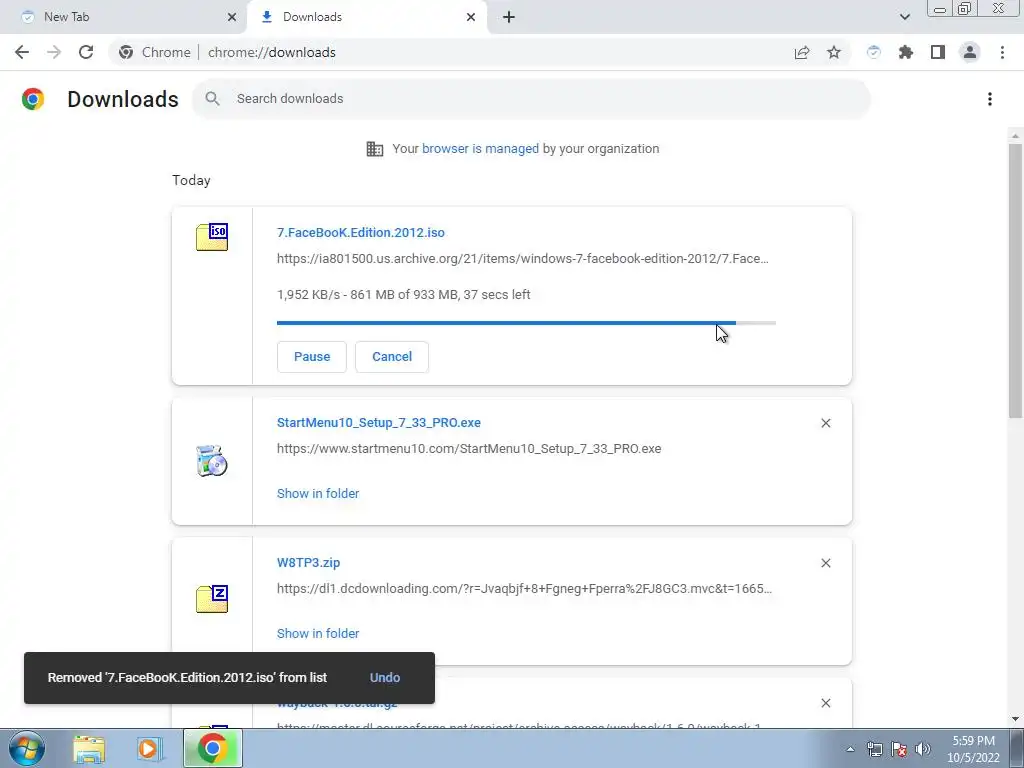1024x768 pixels.
Task: Go back using the back arrow
Action: pos(22,52)
